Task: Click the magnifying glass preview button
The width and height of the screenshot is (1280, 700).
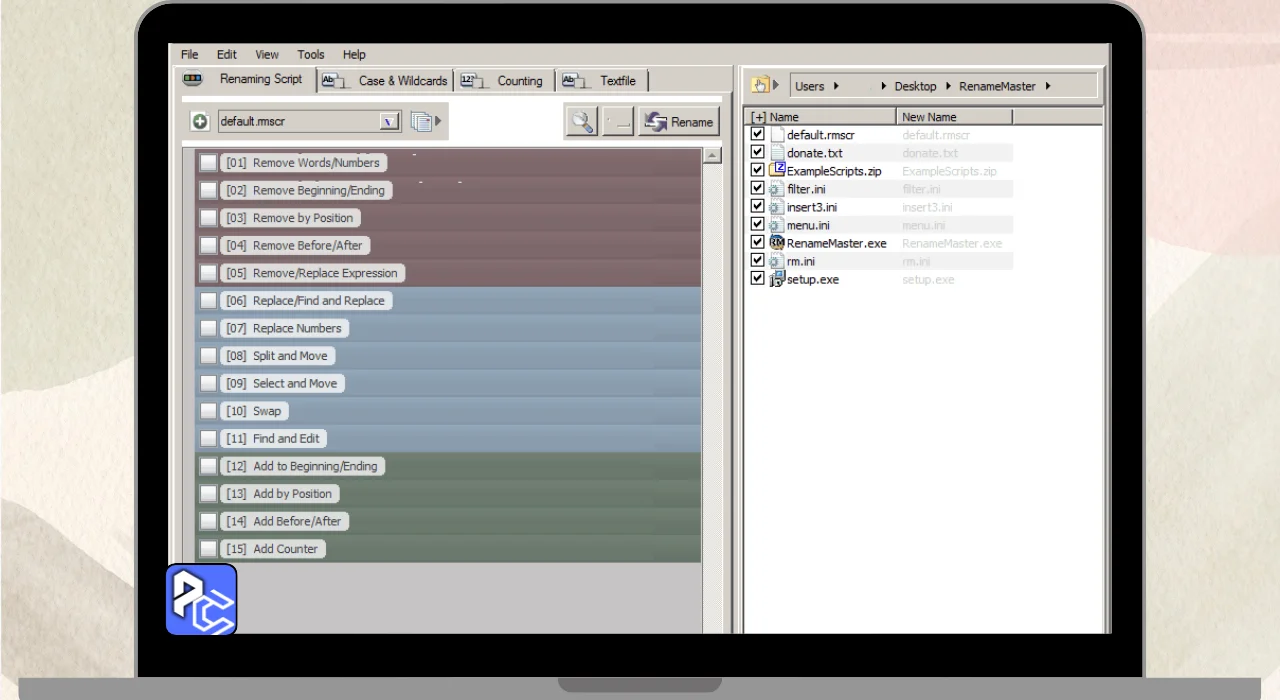Action: 581,122
